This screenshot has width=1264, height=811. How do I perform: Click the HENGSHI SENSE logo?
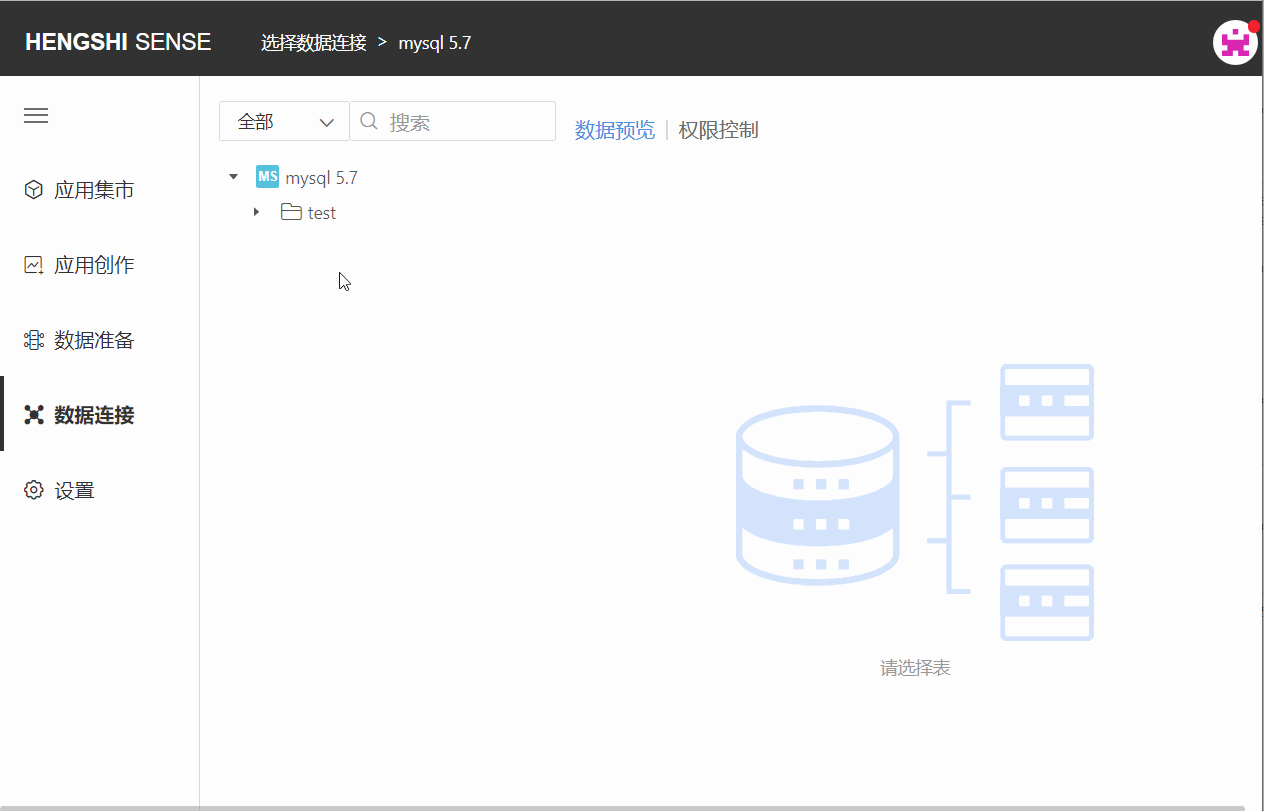point(118,42)
